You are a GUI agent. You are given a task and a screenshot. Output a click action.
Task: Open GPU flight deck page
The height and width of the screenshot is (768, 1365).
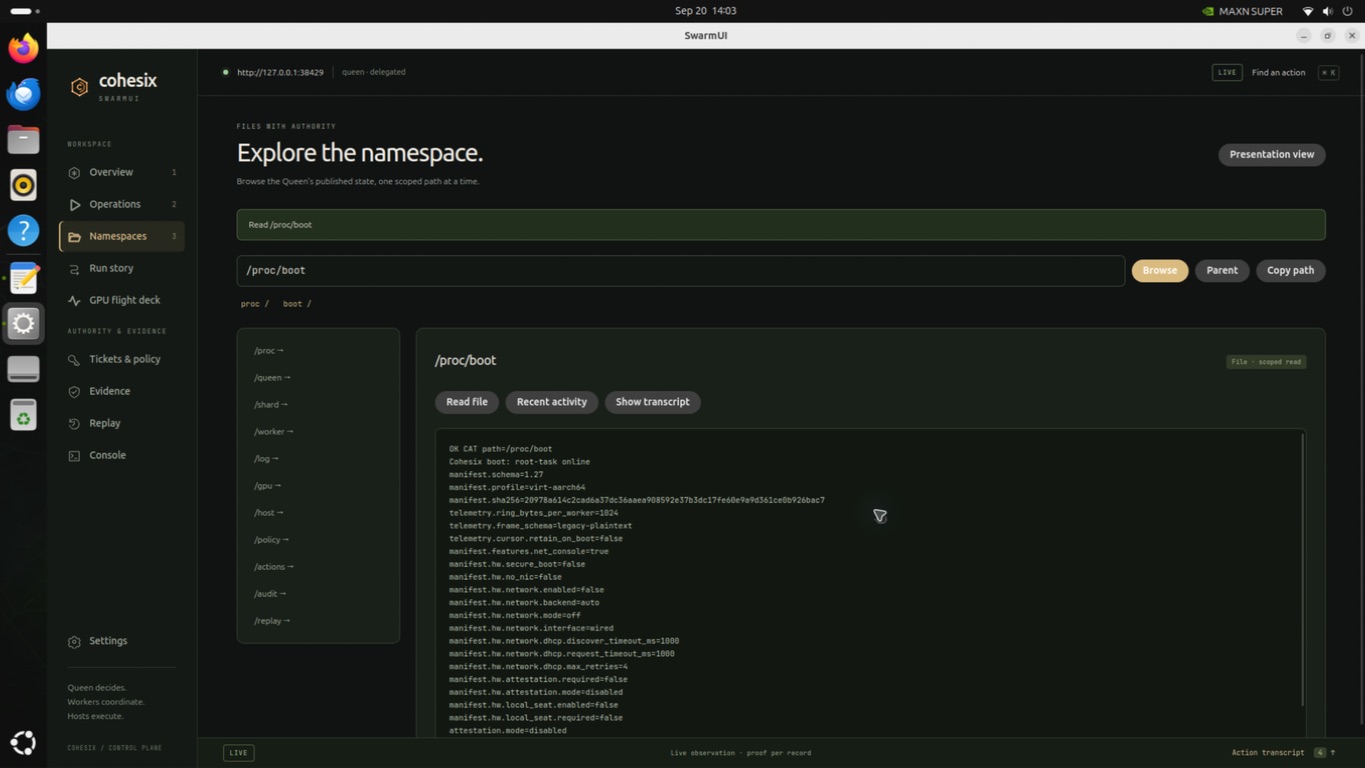point(121,300)
